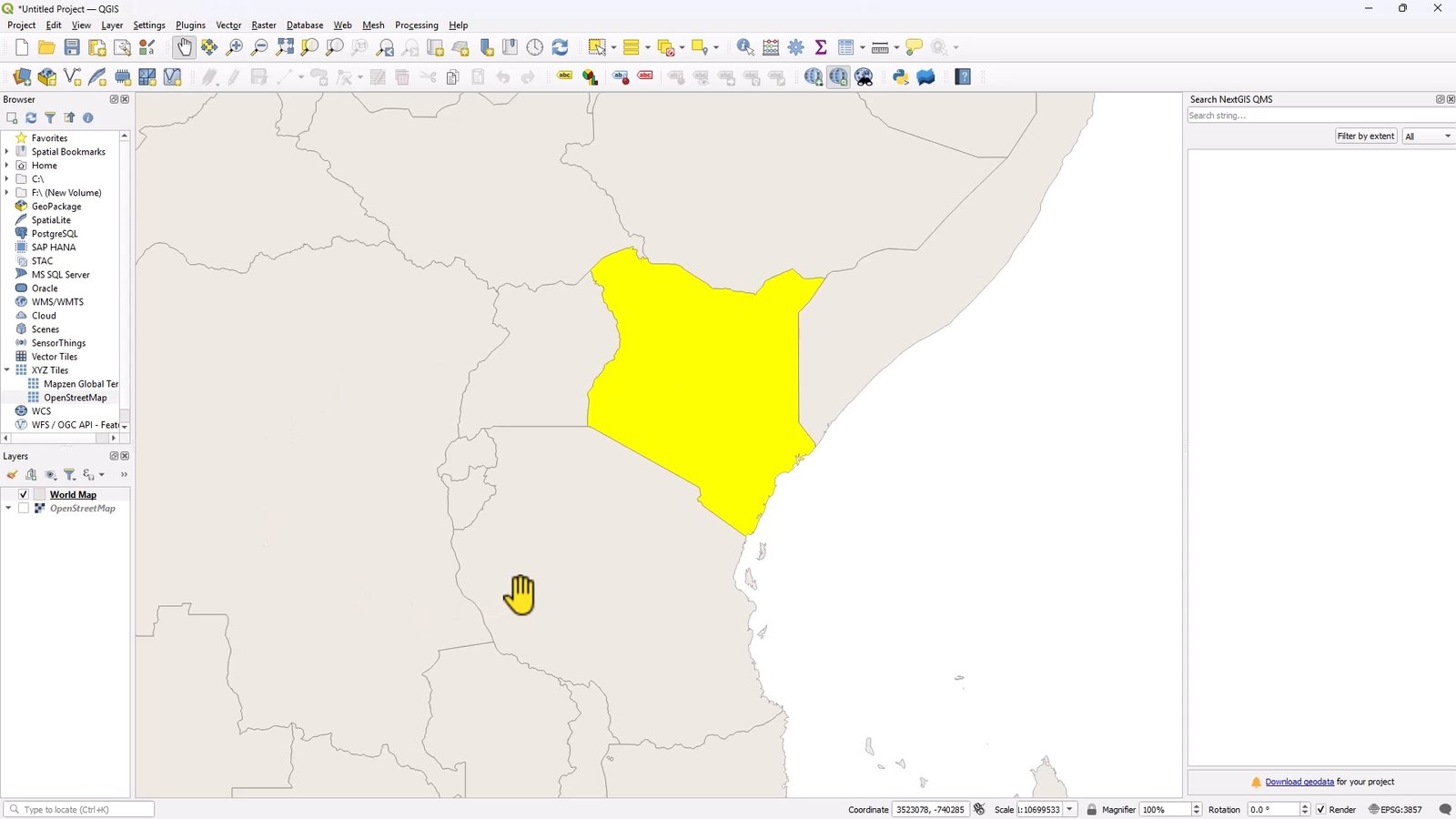Enable the OpenStreetMap layer checkbox
The width and height of the screenshot is (1456, 819).
pyautogui.click(x=24, y=508)
